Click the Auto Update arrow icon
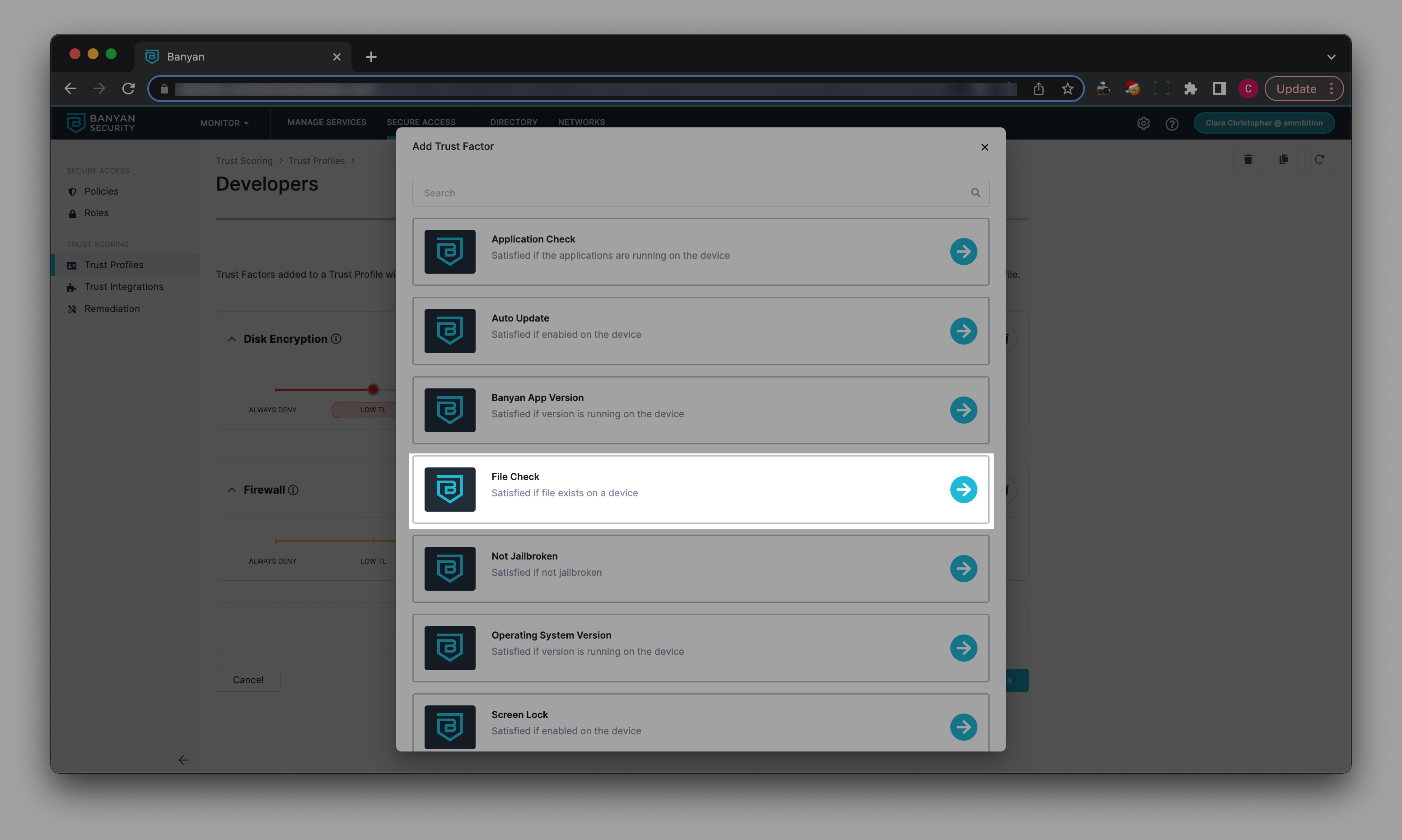The height and width of the screenshot is (840, 1402). click(963, 331)
